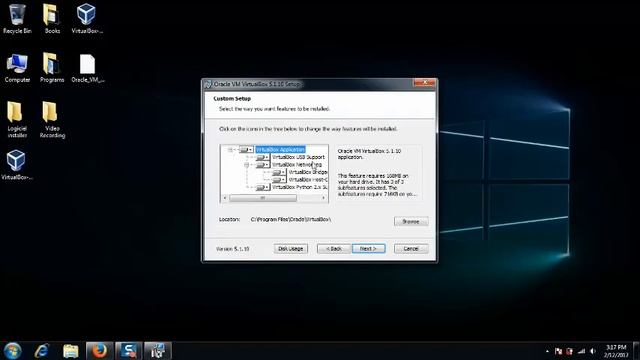Click the install location path C:\Program Files\Oracle\VirtualBox\
The image size is (640, 360).
(x=291, y=220)
